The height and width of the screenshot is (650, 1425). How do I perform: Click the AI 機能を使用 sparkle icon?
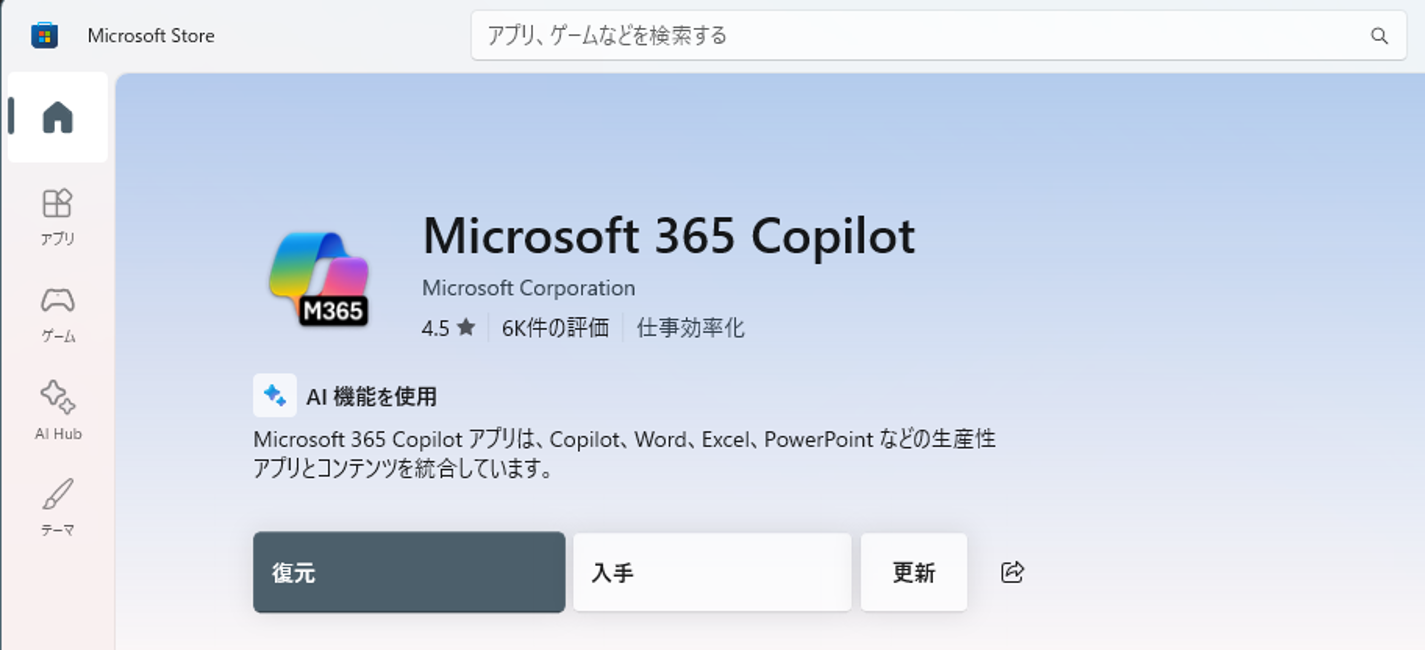click(275, 395)
